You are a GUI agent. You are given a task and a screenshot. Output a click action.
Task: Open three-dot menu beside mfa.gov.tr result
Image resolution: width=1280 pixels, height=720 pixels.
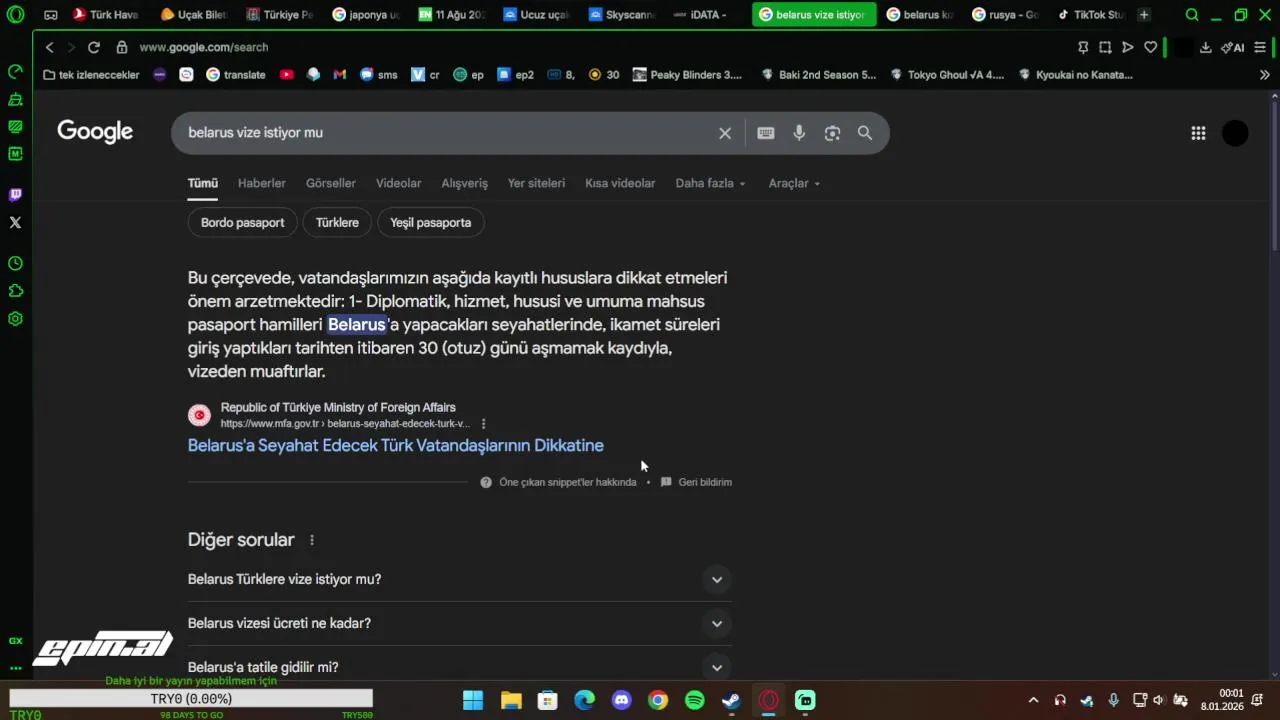click(484, 424)
